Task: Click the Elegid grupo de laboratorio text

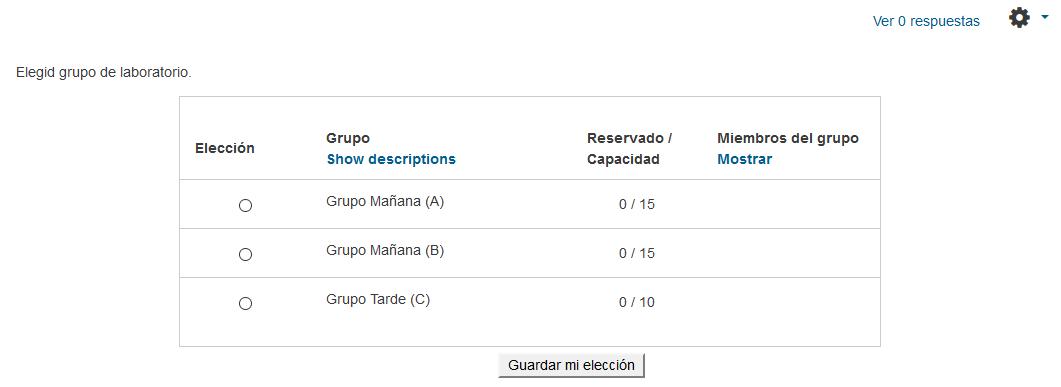Action: 104,72
